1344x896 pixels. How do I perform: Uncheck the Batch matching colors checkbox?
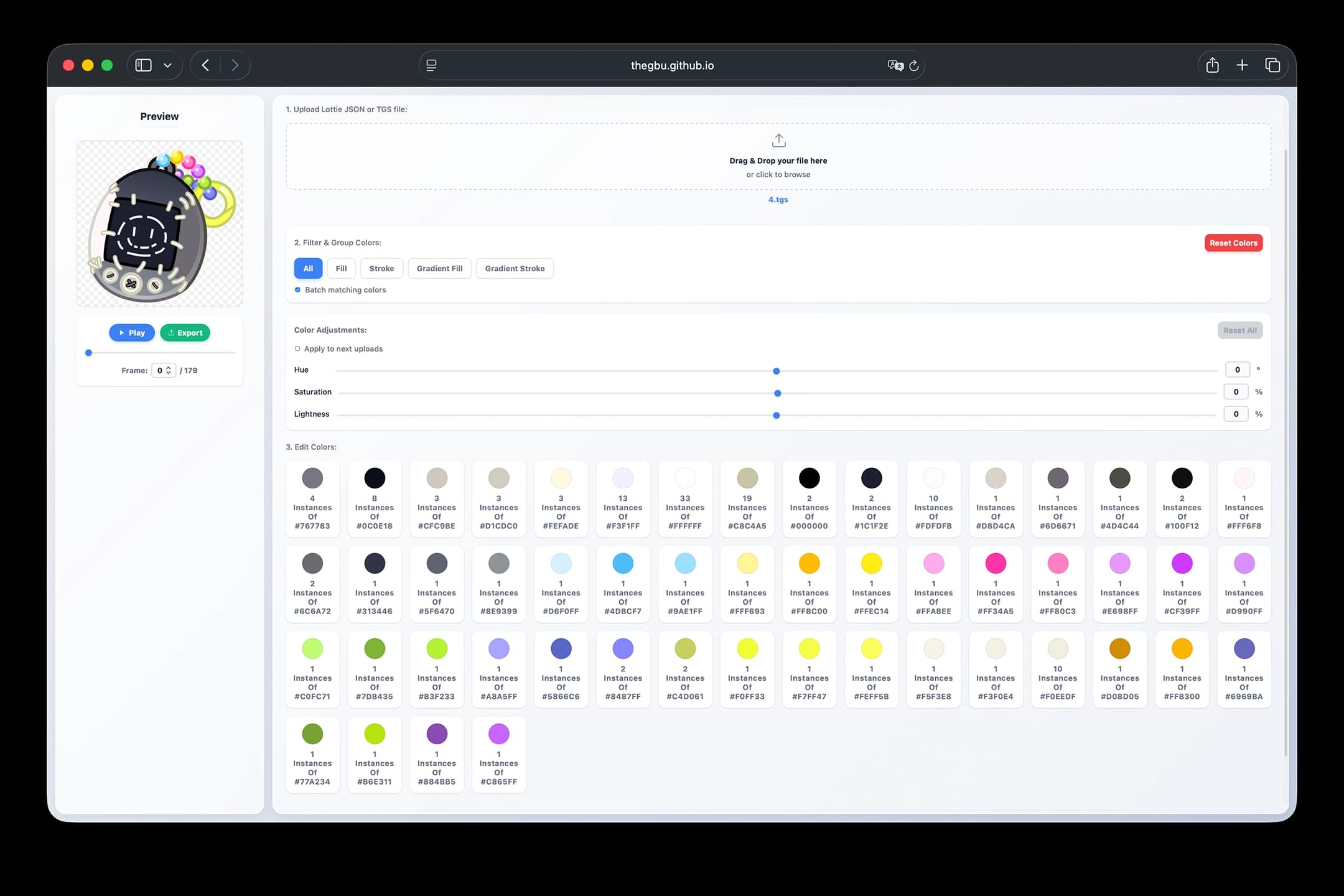point(297,290)
